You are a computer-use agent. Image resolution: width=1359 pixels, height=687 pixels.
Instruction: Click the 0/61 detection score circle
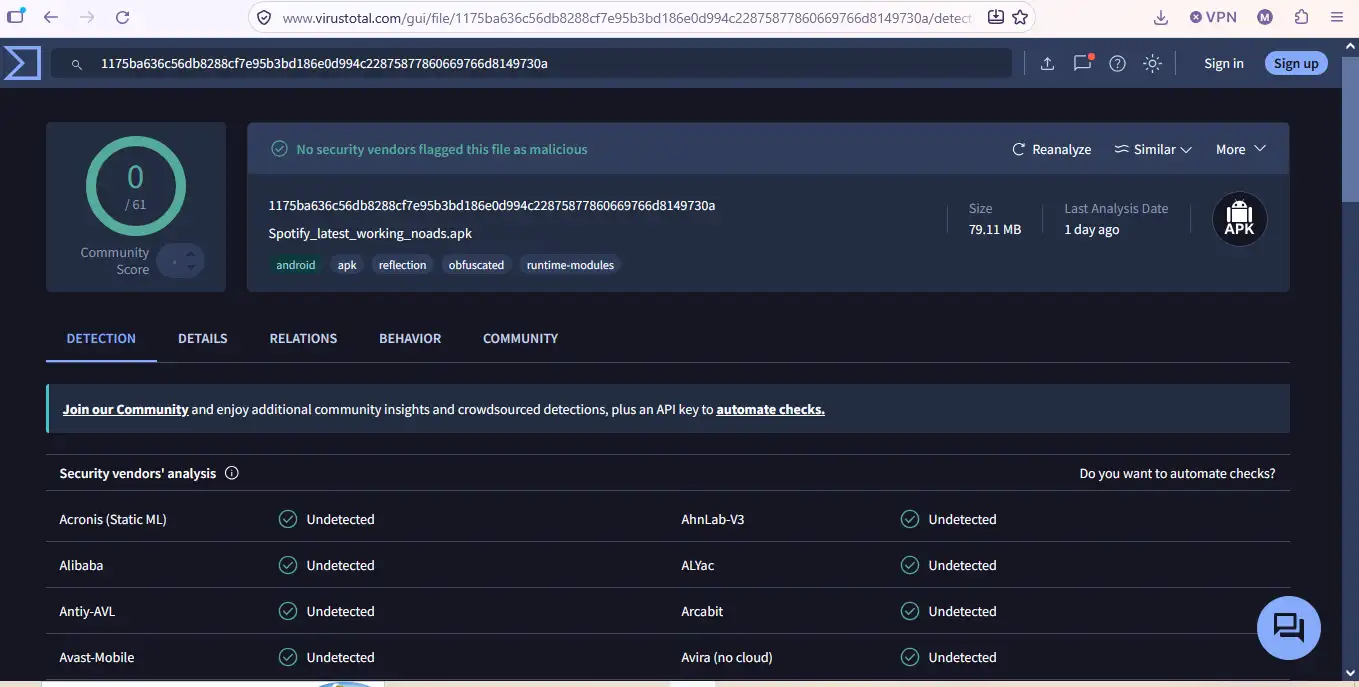click(x=136, y=187)
